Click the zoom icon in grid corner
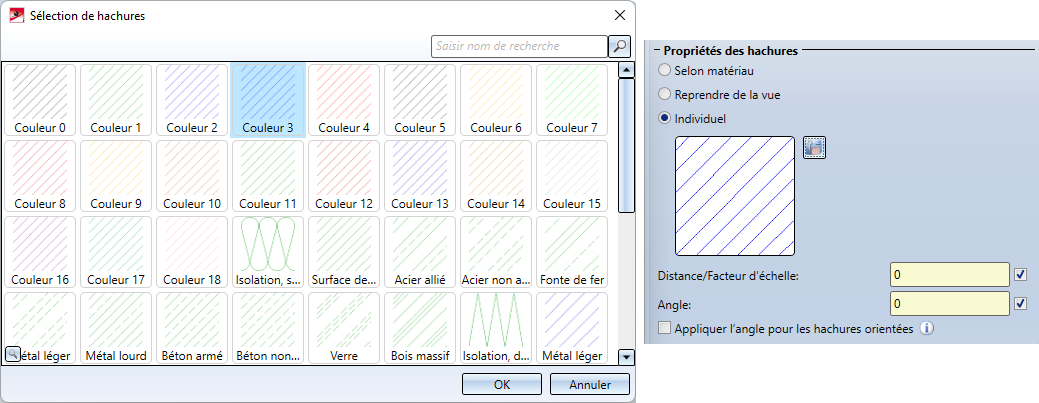Image resolution: width=1039 pixels, height=403 pixels. 12,353
